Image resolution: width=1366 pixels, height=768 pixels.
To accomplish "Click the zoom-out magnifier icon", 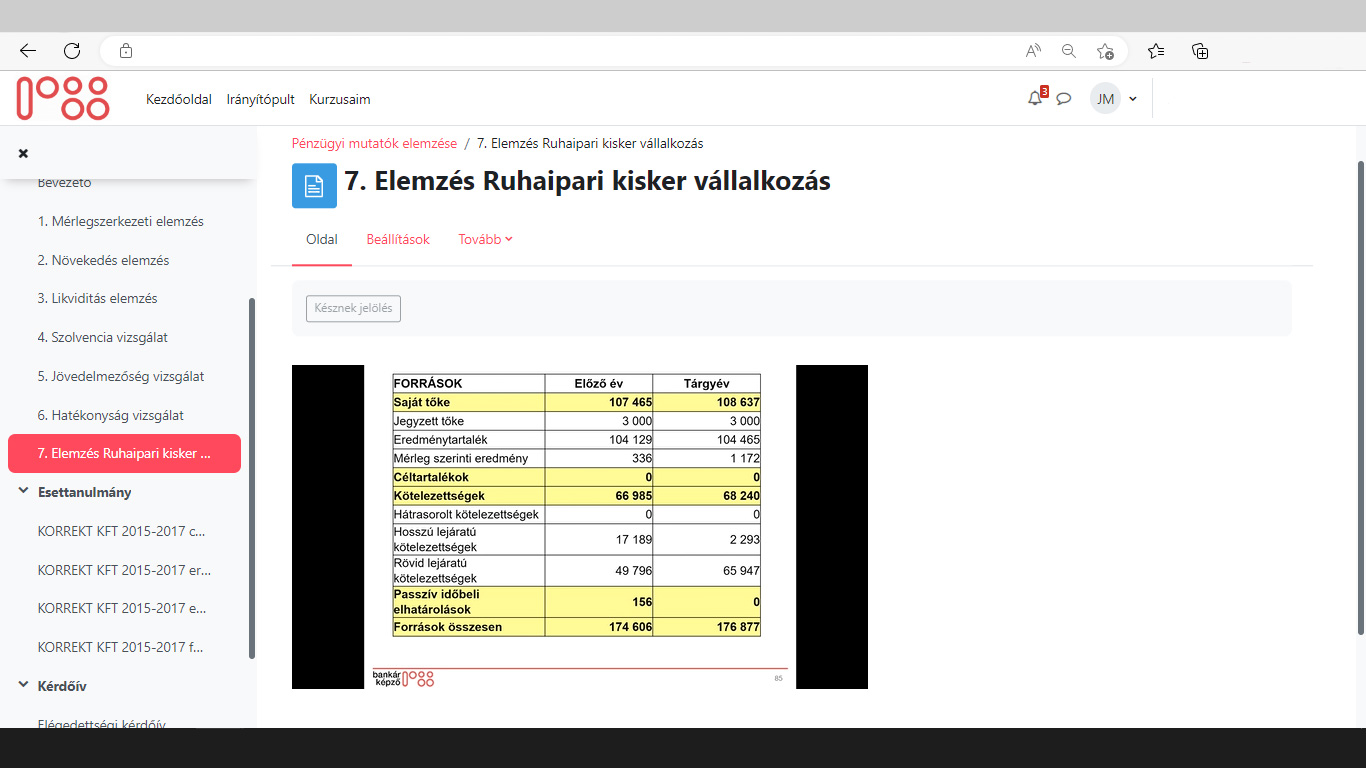I will pyautogui.click(x=1069, y=50).
